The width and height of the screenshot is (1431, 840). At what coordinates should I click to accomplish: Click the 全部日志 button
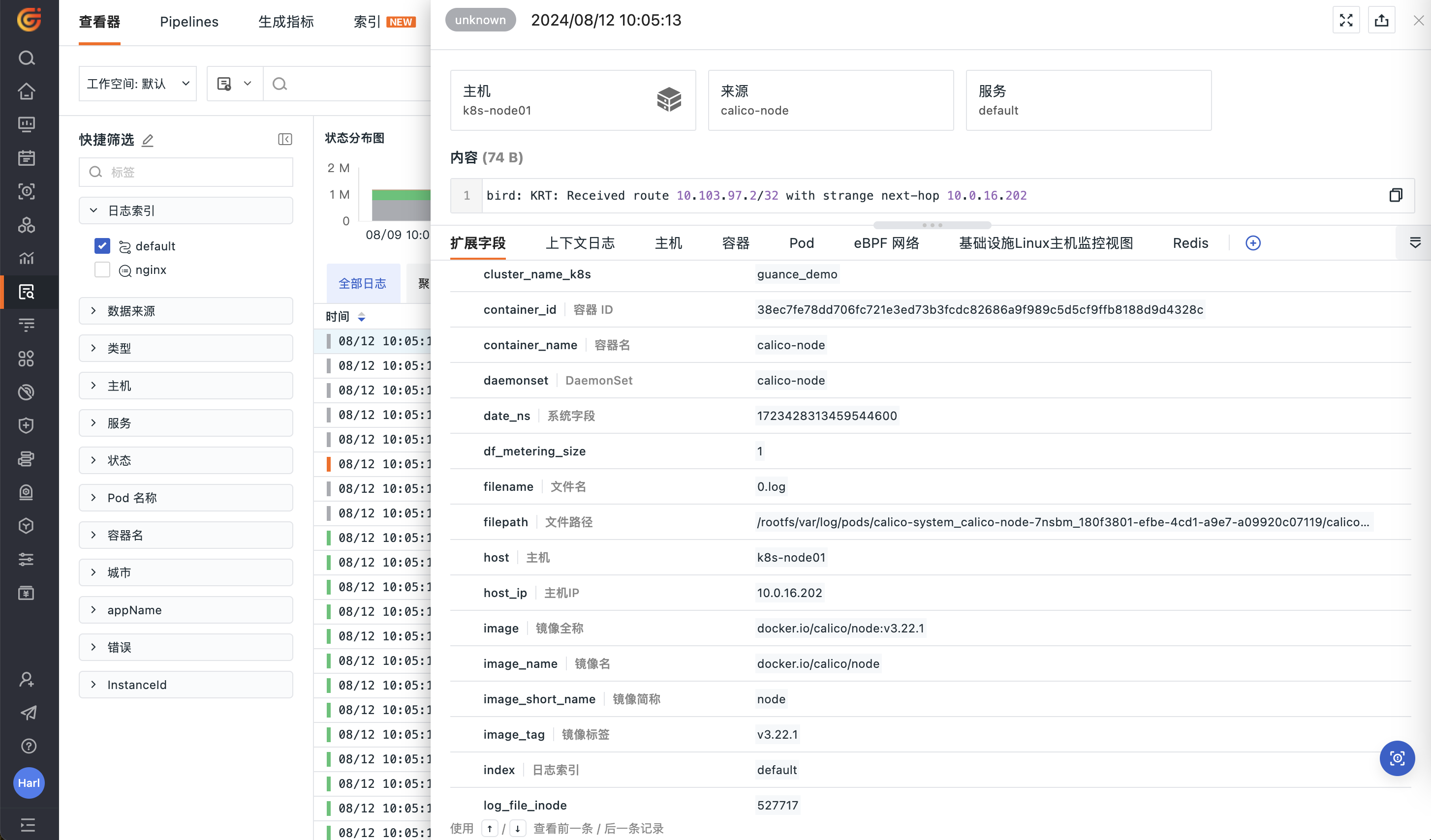click(364, 283)
